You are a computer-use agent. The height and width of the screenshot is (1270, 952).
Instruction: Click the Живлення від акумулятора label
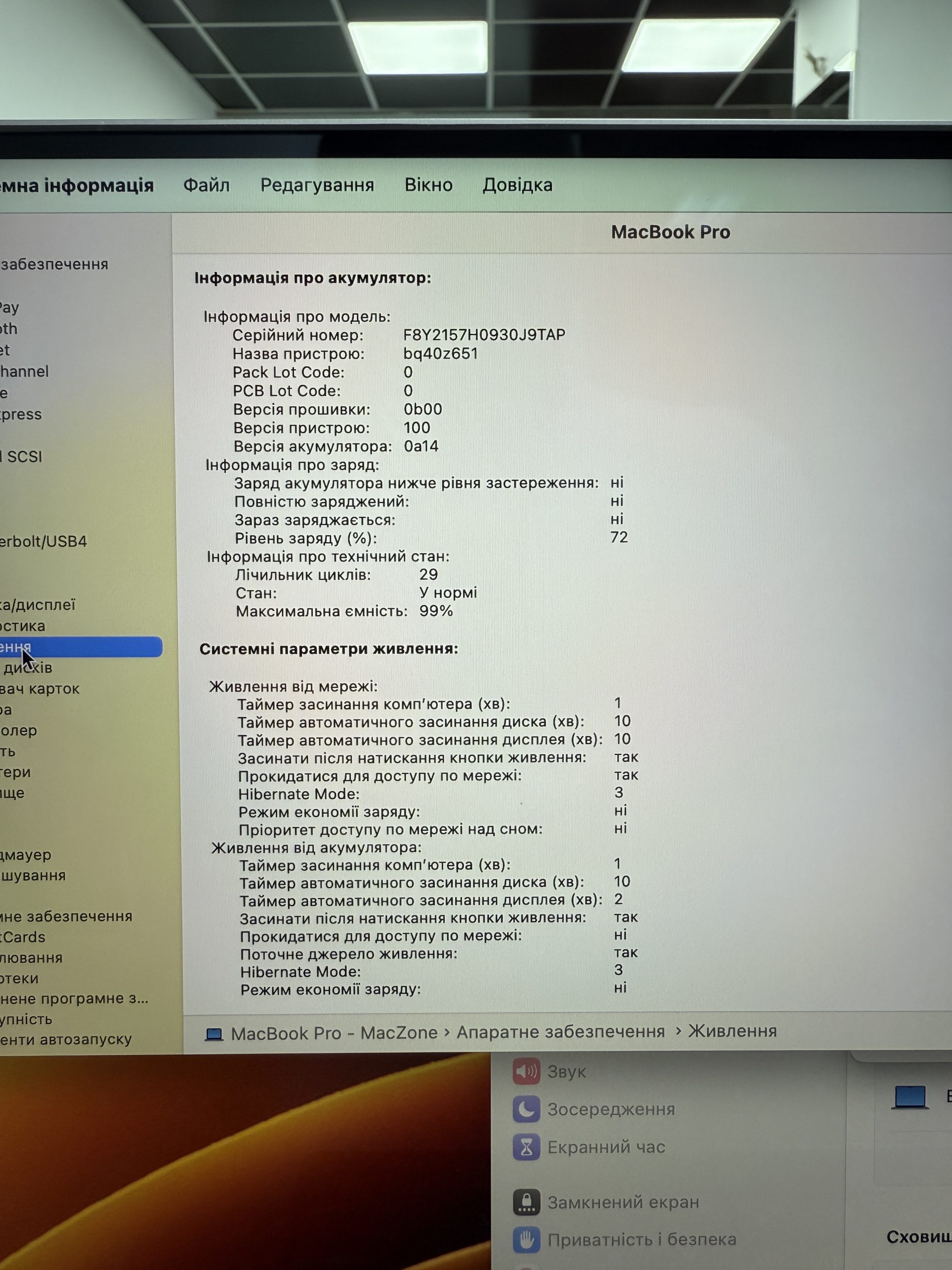click(x=316, y=847)
